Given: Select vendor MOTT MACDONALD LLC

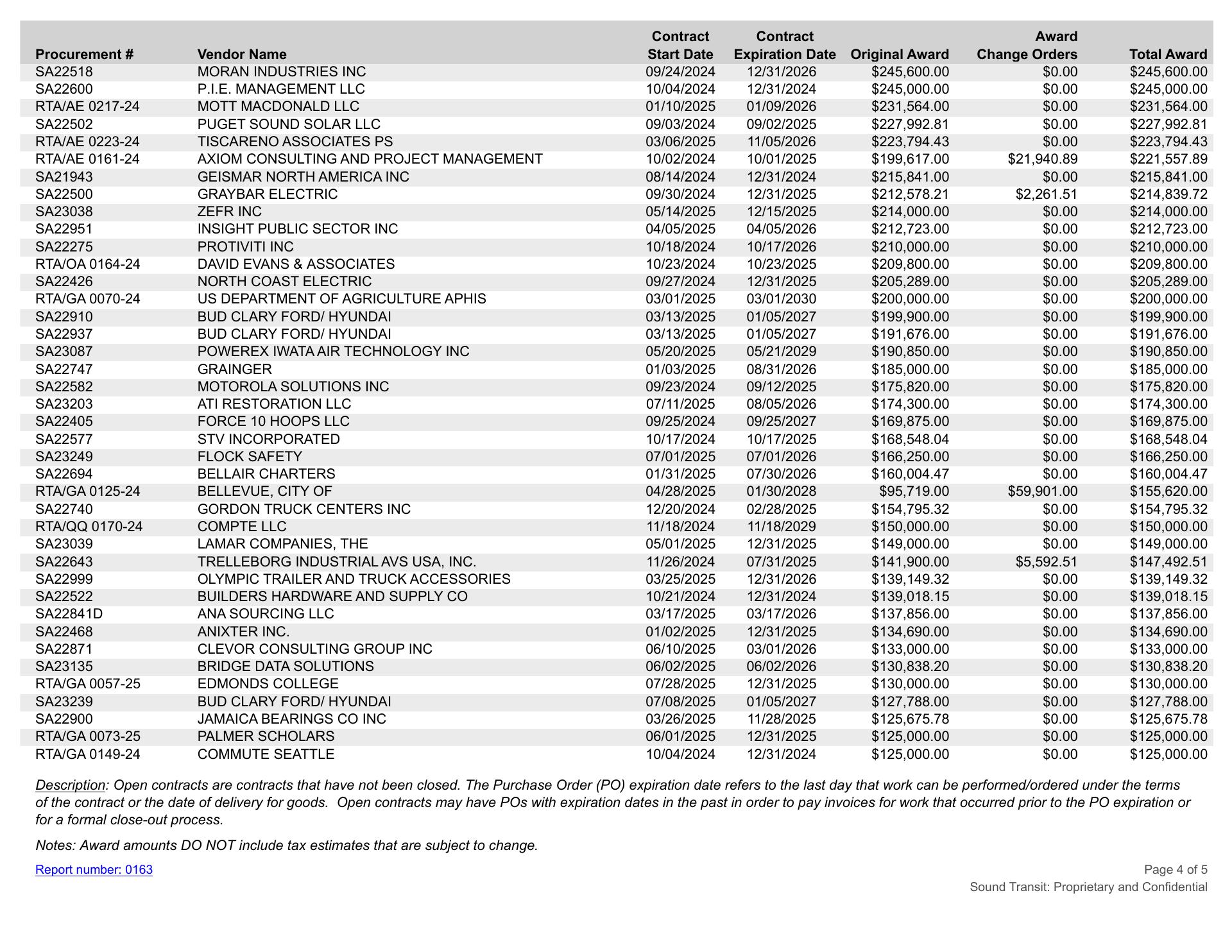Looking at the screenshot, I should [278, 106].
